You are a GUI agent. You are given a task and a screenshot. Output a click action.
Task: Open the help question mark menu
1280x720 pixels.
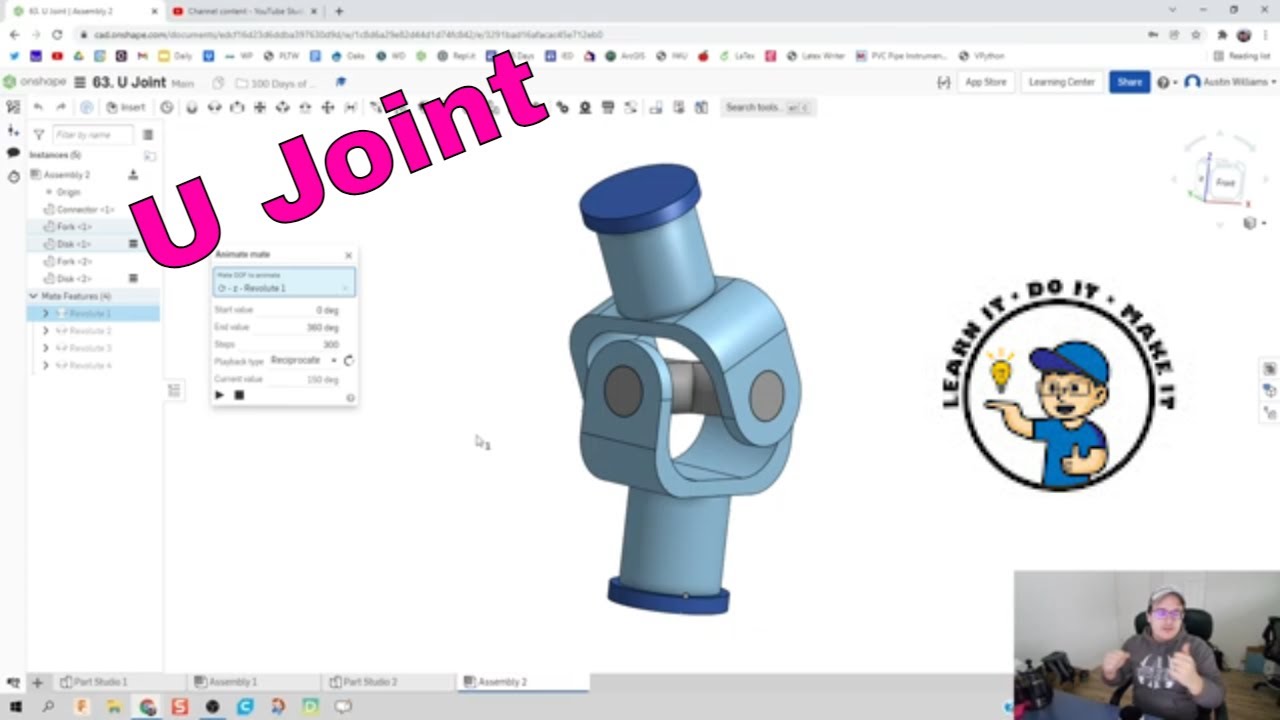tap(1165, 82)
